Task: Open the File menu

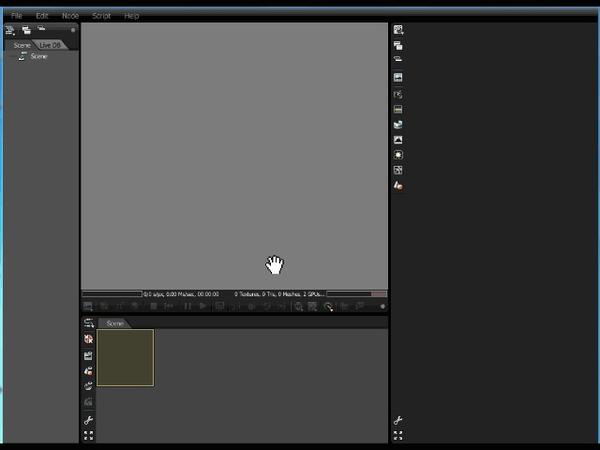Action: [x=16, y=16]
